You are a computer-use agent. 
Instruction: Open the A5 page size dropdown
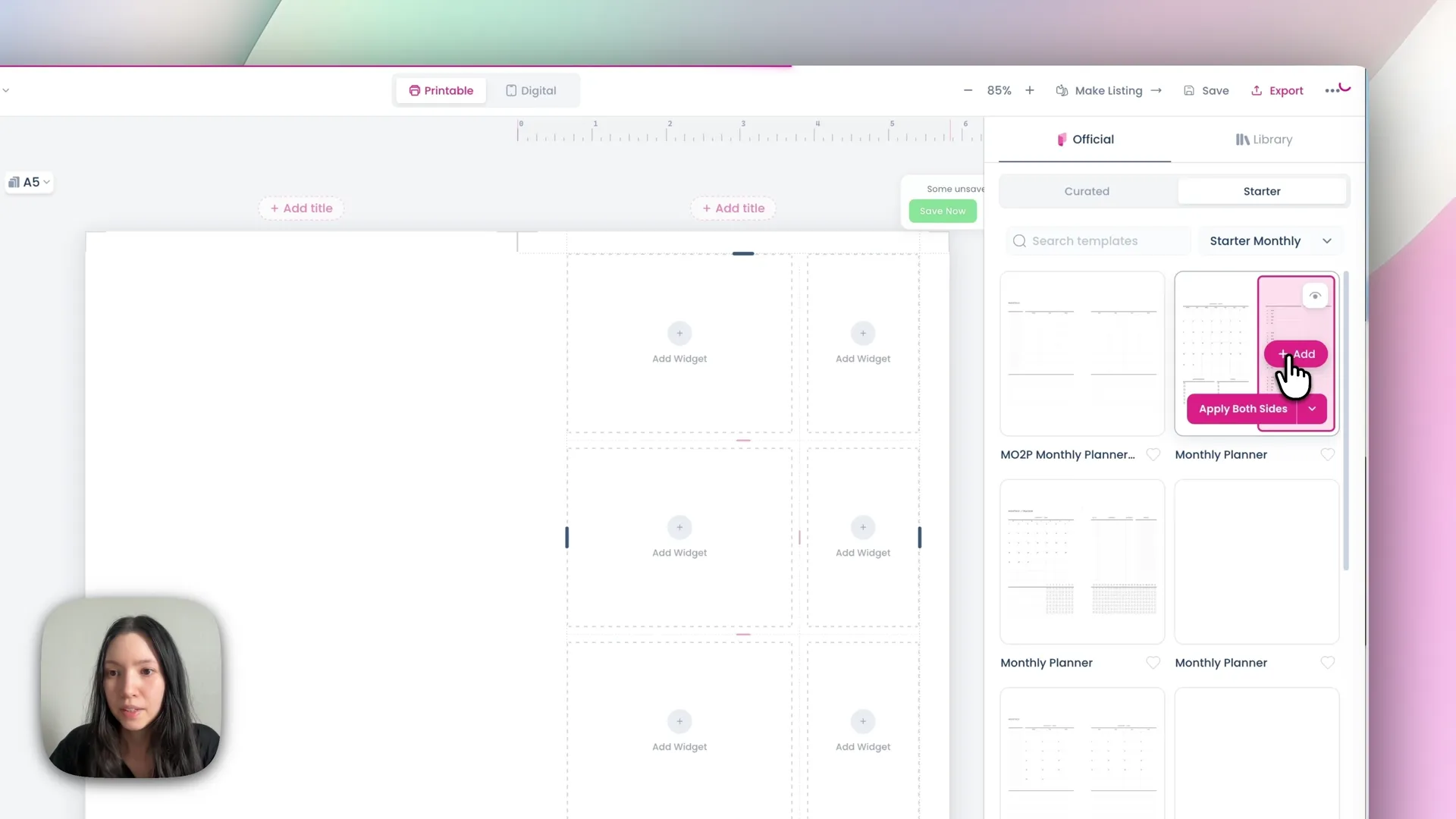pyautogui.click(x=29, y=182)
